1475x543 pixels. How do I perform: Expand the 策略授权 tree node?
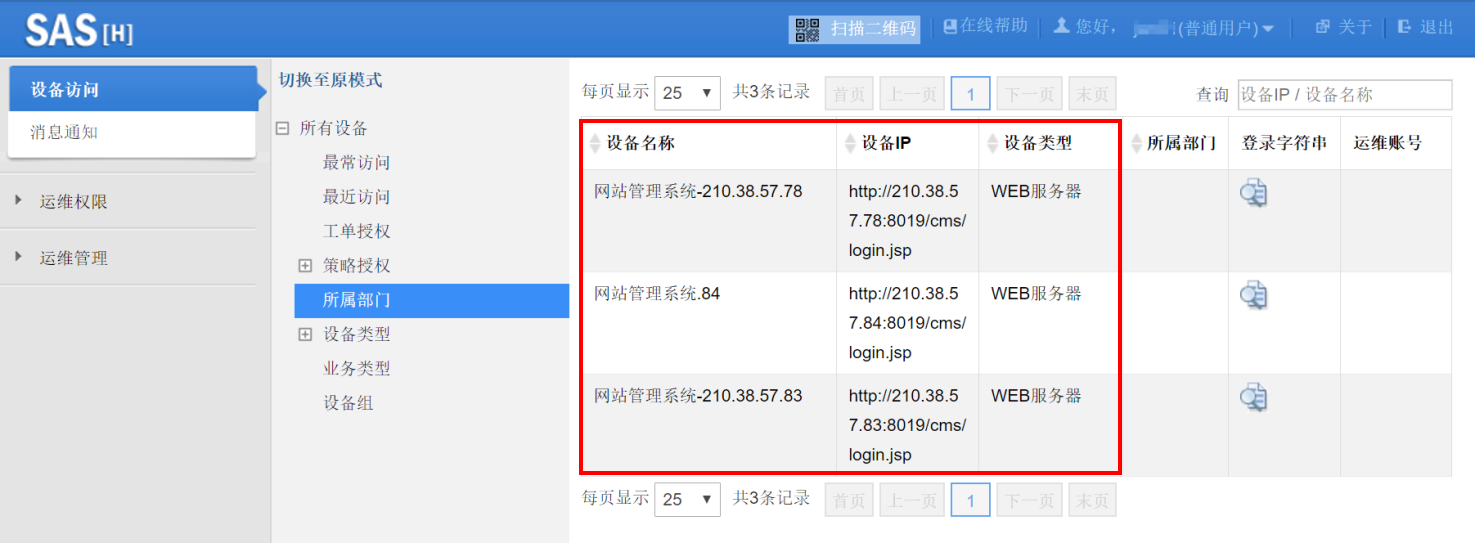tap(305, 266)
